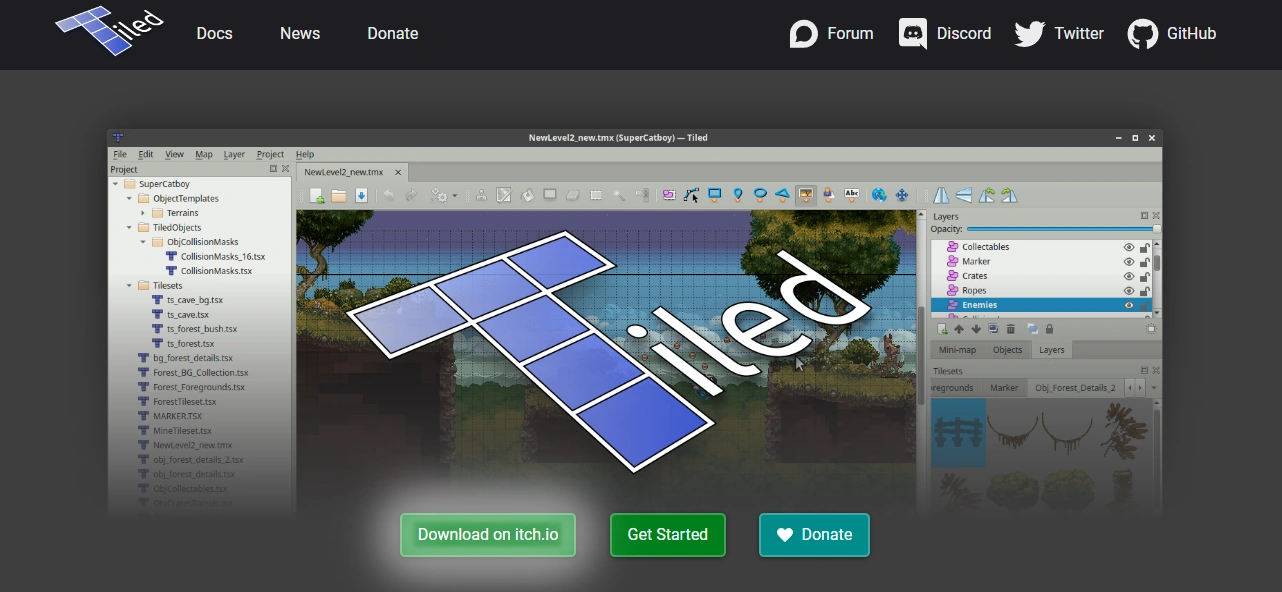Toggle visibility of the Marker layer

point(1128,262)
